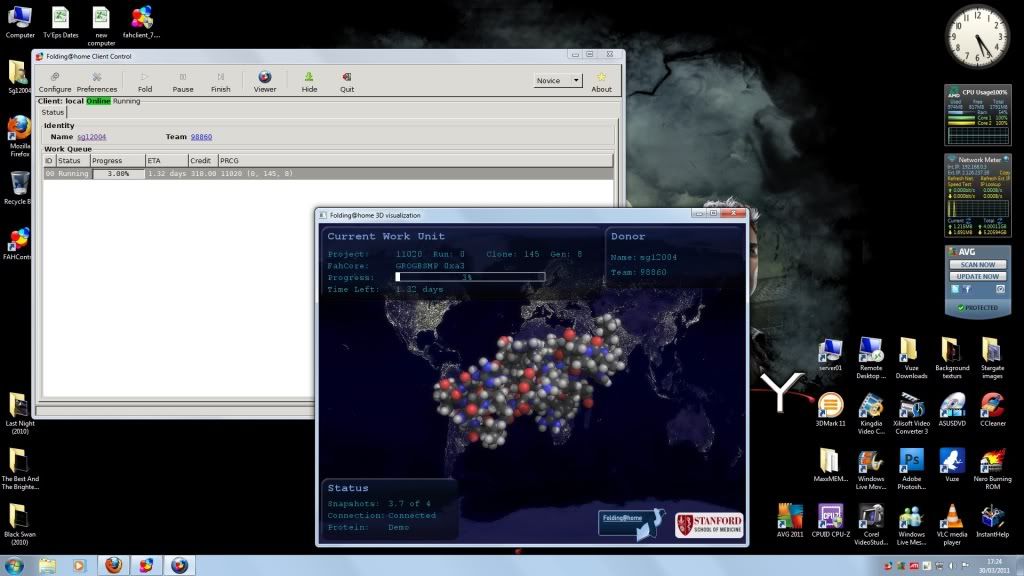Select the server01 desktop icon
Image resolution: width=1024 pixels, height=576 pixels.
click(x=830, y=355)
